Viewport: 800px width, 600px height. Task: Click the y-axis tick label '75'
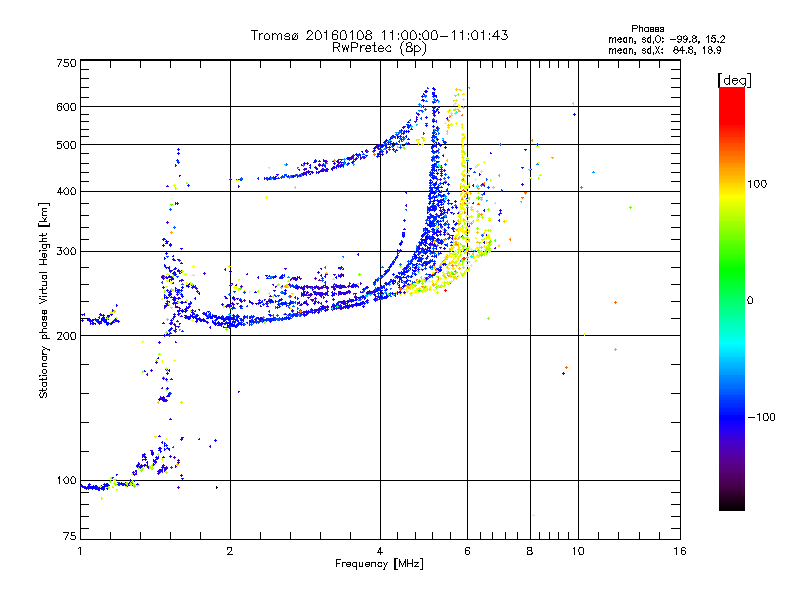[x=70, y=536]
